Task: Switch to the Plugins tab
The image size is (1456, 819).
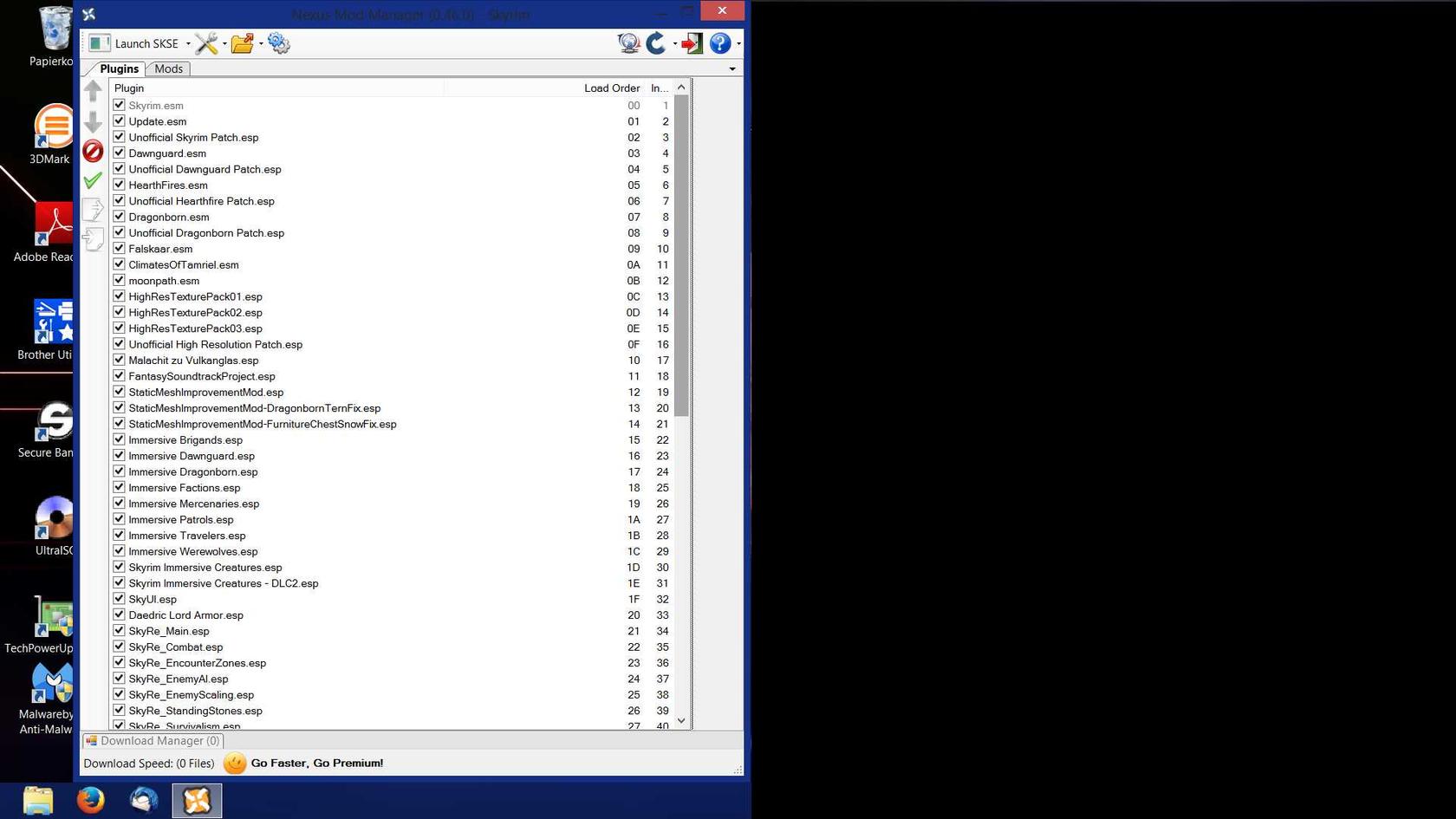Action: pos(119,68)
